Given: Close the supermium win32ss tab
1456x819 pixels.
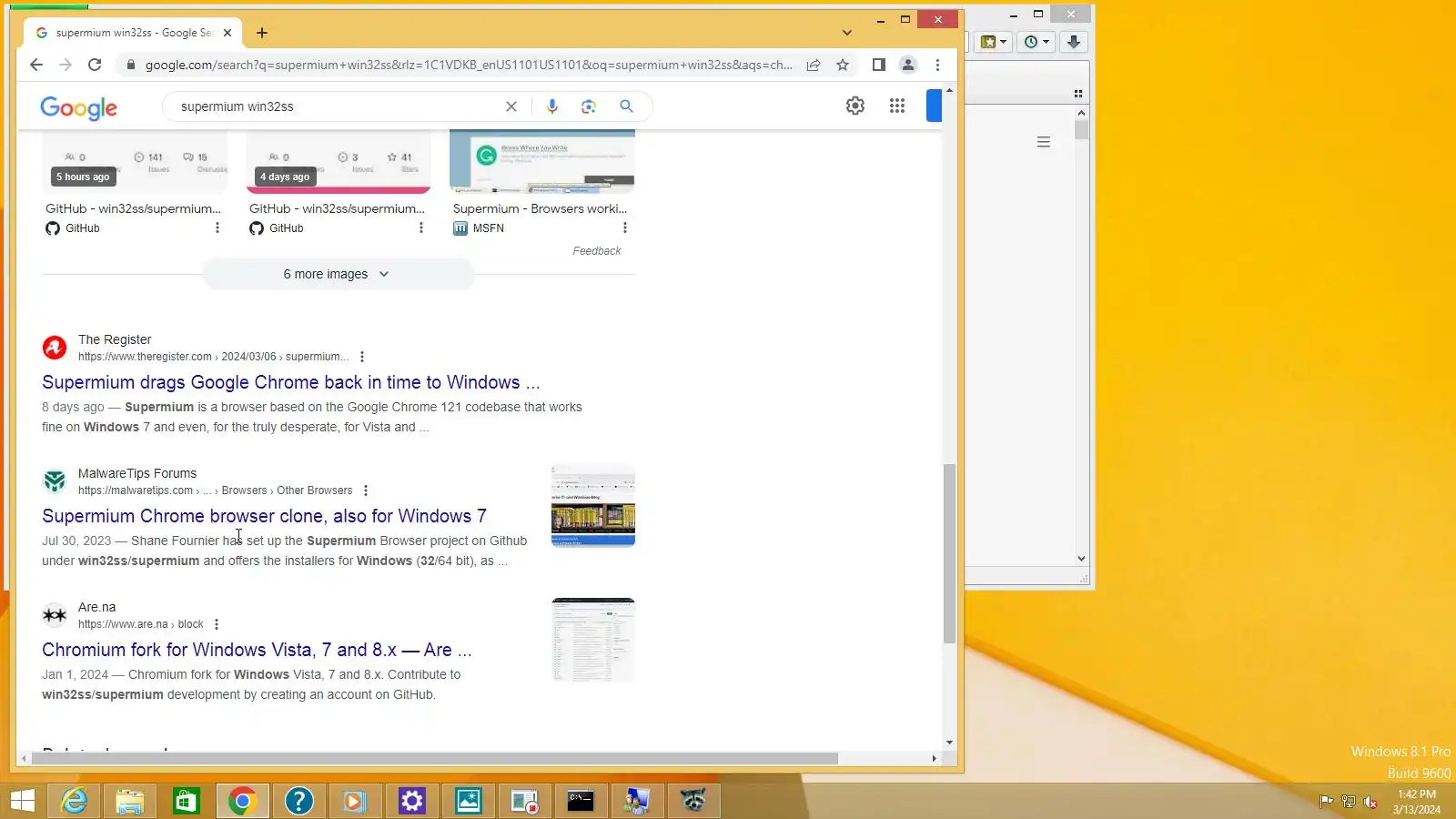Looking at the screenshot, I should [227, 33].
